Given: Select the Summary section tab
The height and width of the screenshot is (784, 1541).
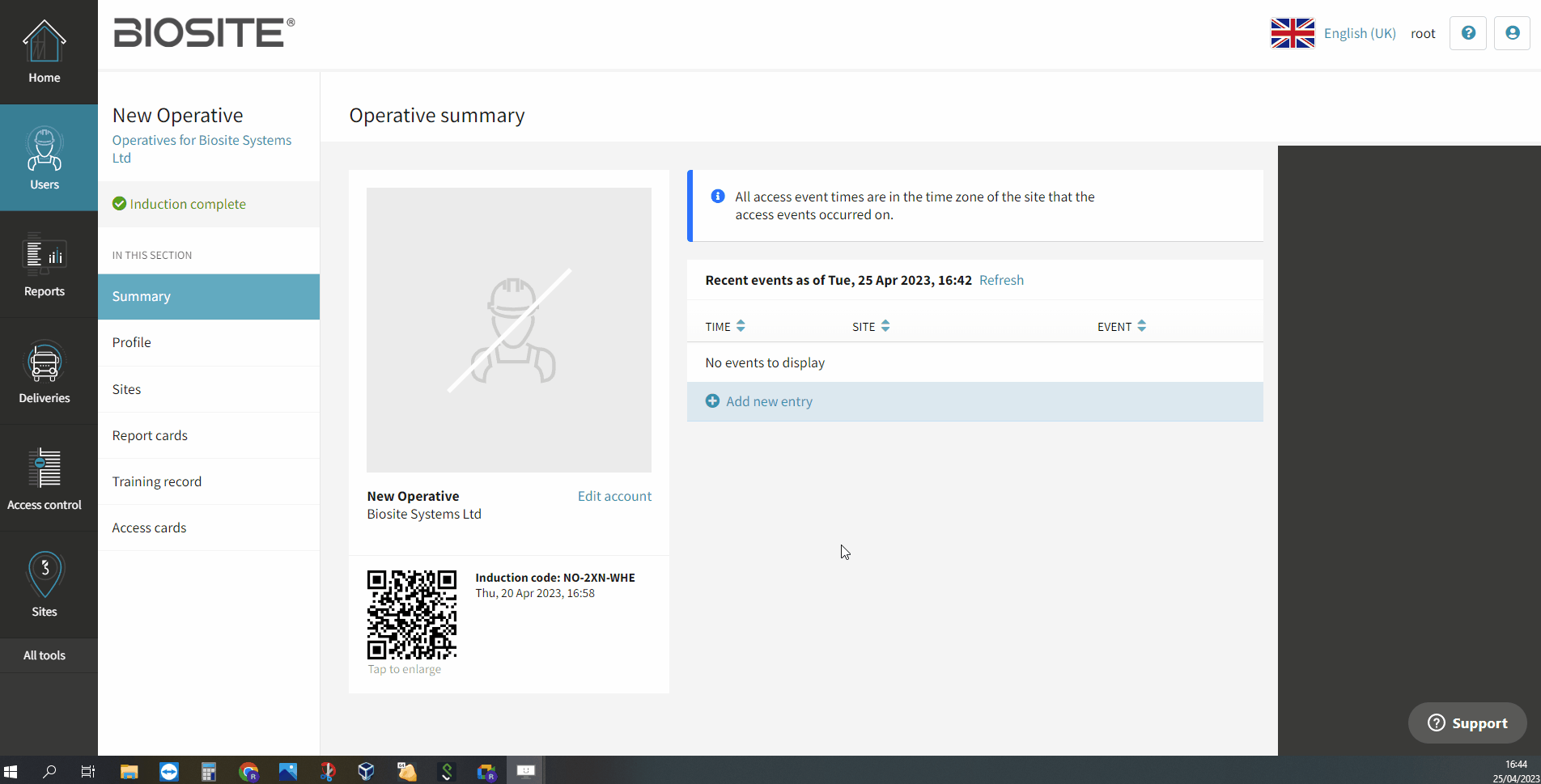Looking at the screenshot, I should [x=209, y=296].
